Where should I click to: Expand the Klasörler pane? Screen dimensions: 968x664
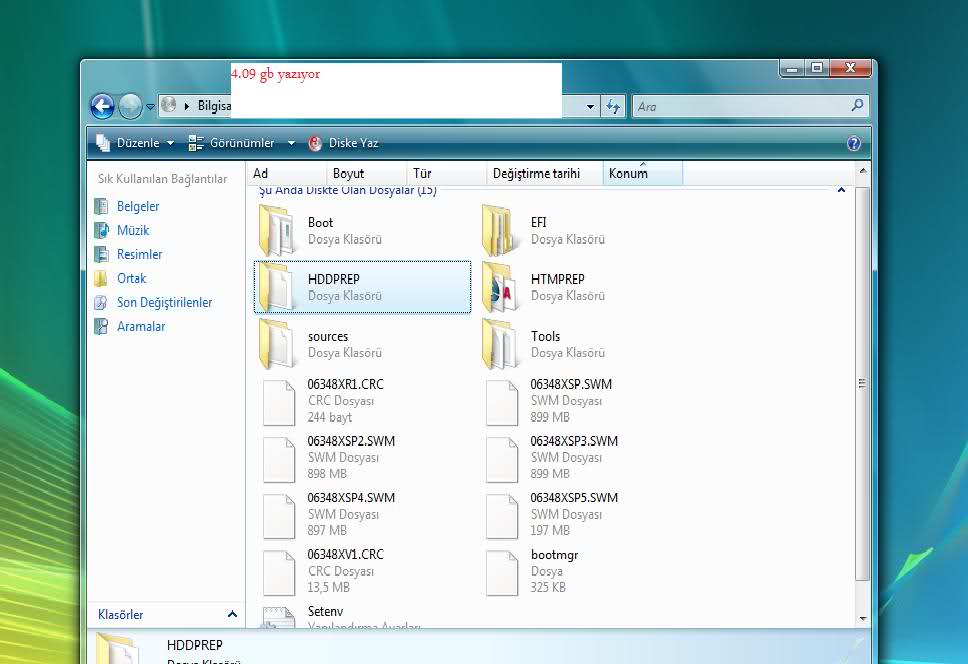(x=232, y=614)
